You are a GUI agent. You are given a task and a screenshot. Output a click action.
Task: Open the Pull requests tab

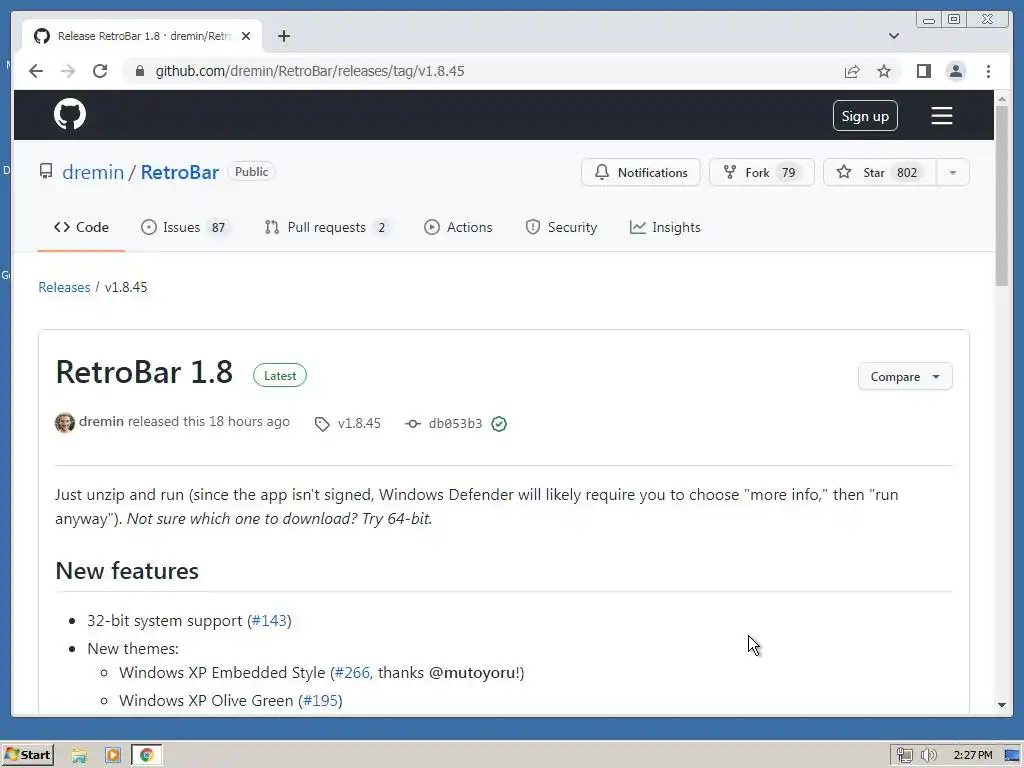[x=326, y=227]
